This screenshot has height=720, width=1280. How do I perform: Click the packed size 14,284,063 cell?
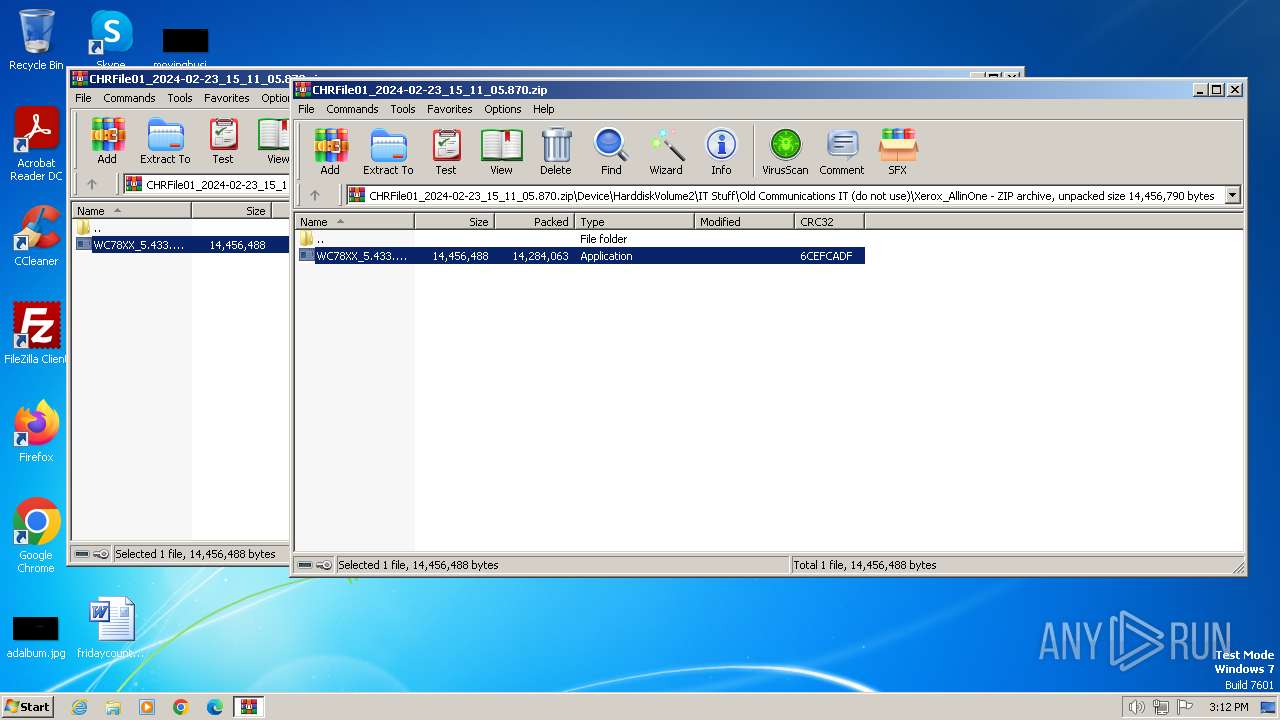(x=540, y=256)
